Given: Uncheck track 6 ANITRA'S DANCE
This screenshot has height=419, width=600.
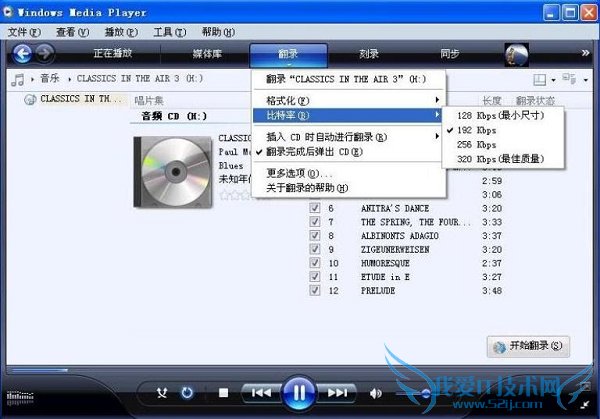Looking at the screenshot, I should 315,208.
